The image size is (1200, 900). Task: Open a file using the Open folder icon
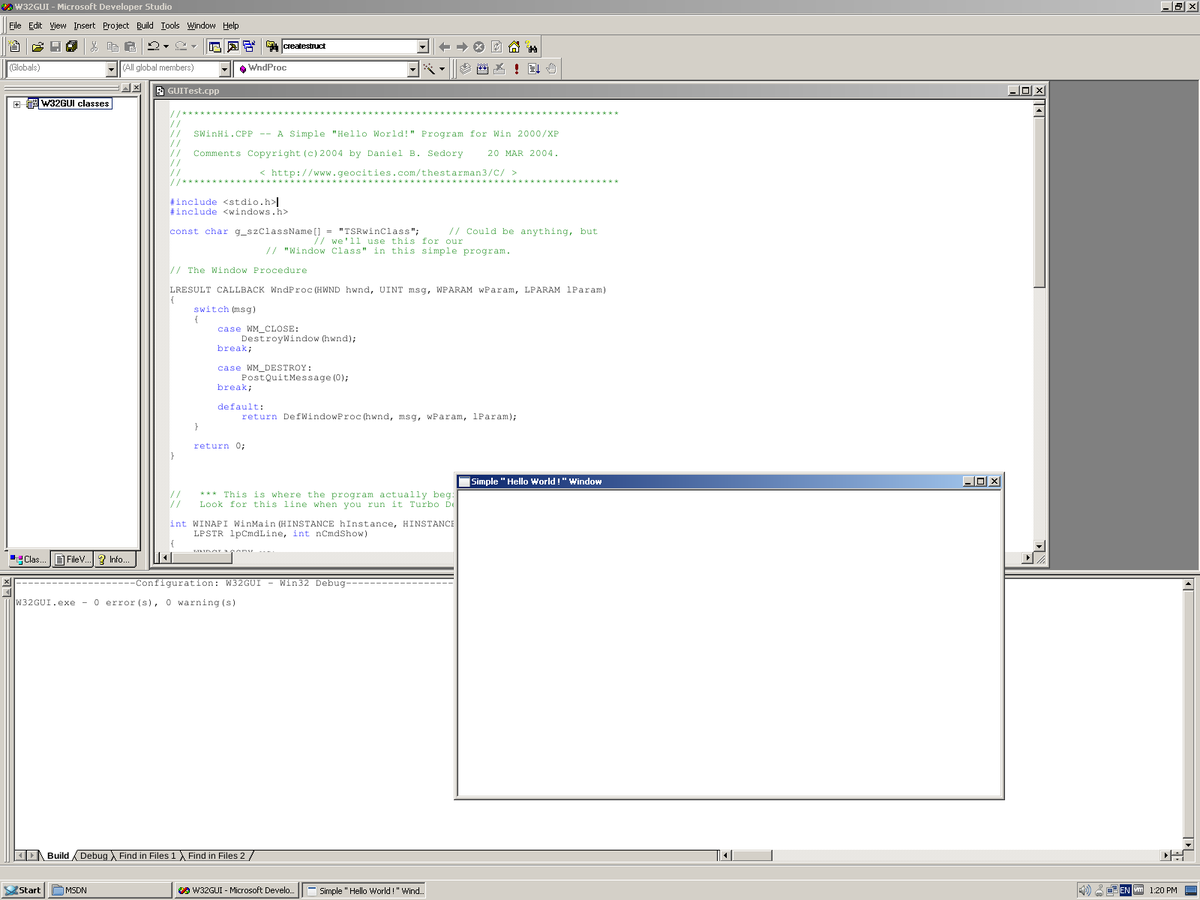pos(38,46)
